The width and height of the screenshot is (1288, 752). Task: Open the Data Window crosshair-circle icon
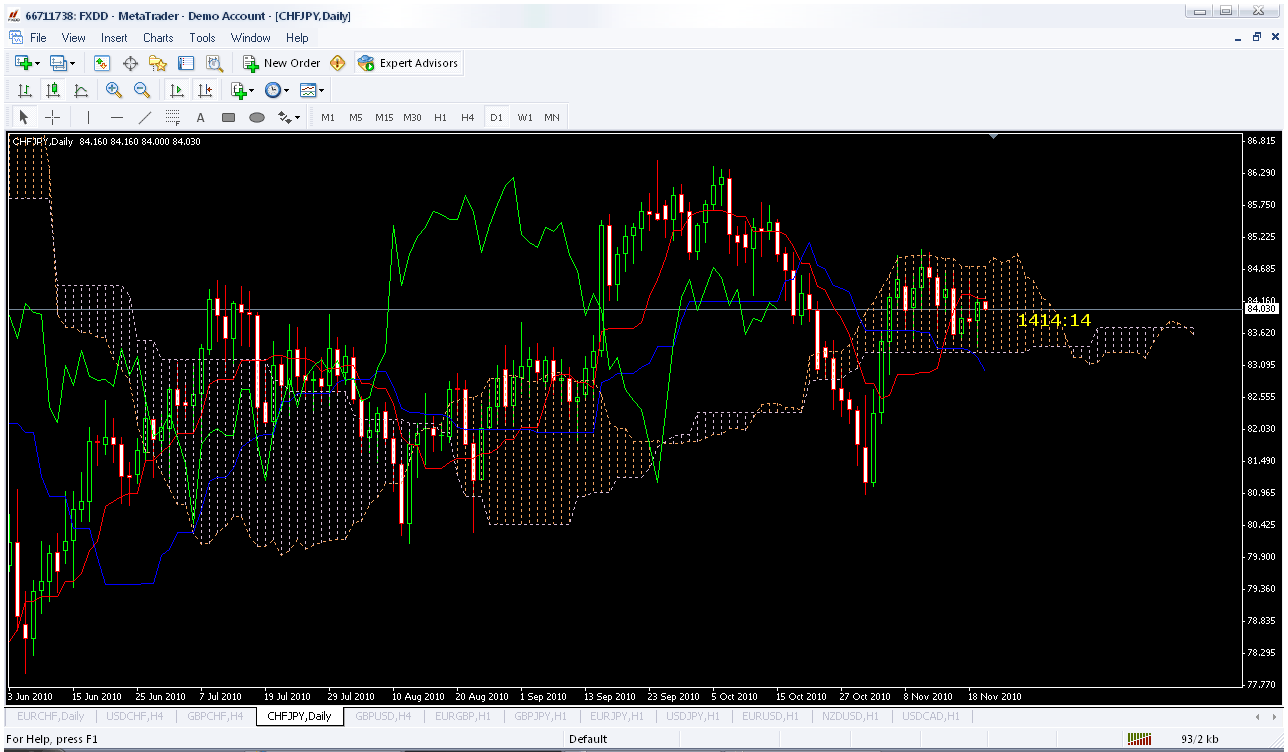130,63
